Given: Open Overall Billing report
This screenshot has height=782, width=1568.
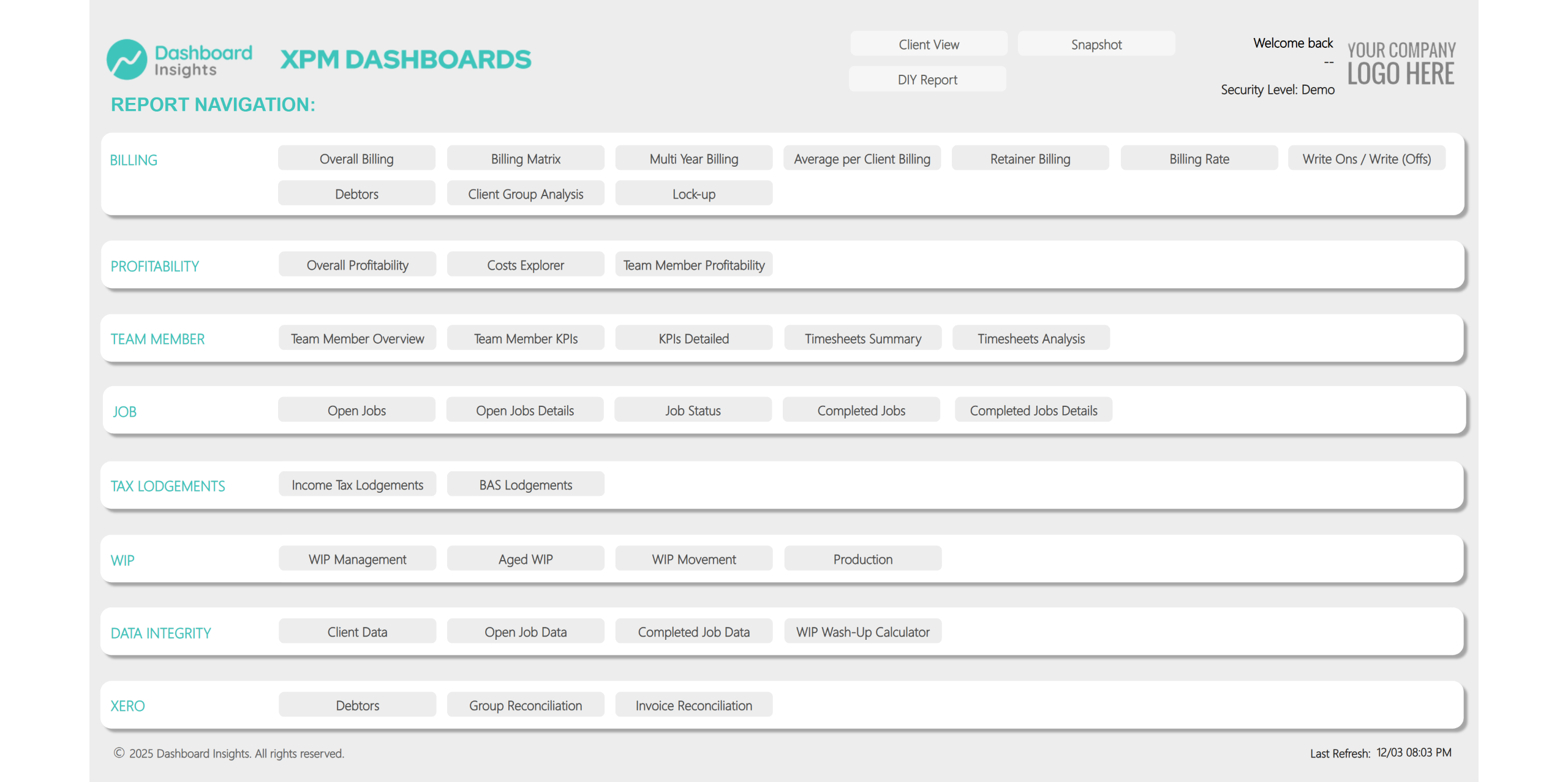Looking at the screenshot, I should (356, 158).
